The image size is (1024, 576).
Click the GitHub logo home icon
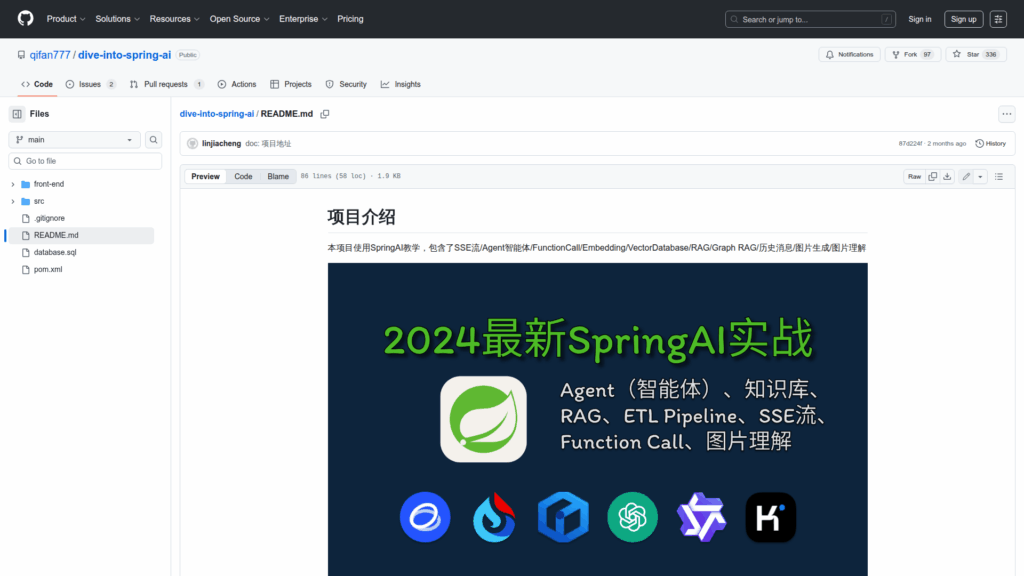[25, 19]
